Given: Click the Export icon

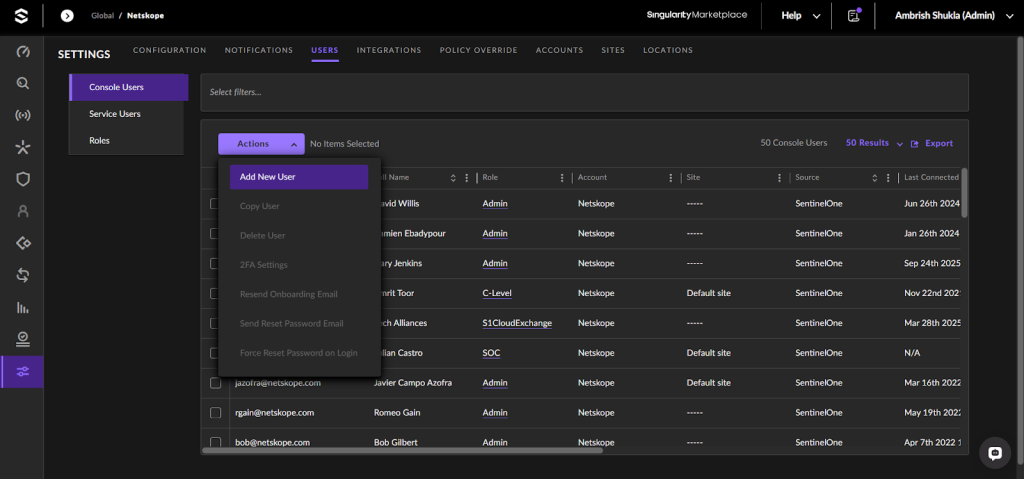Looking at the screenshot, I should click(x=915, y=144).
